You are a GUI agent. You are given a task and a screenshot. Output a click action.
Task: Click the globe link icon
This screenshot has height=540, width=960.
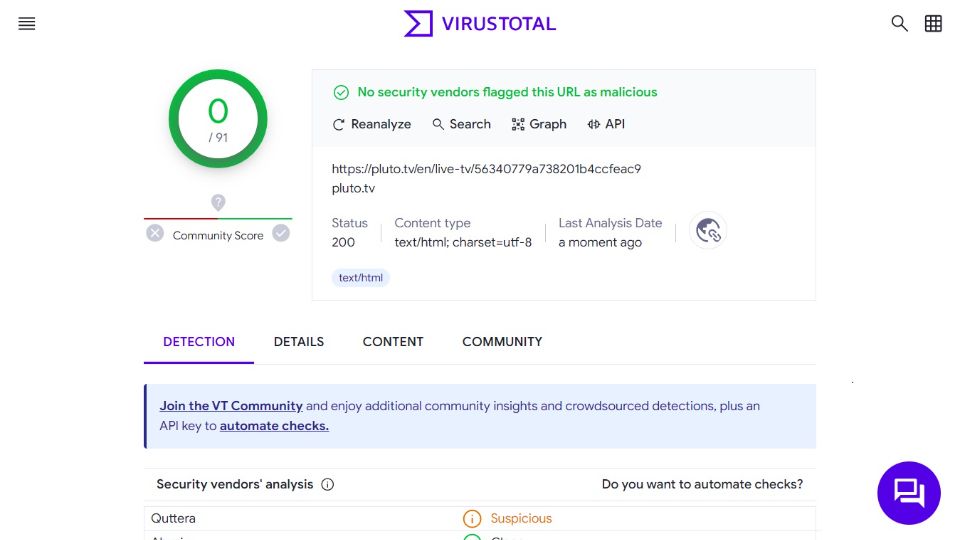click(x=708, y=231)
